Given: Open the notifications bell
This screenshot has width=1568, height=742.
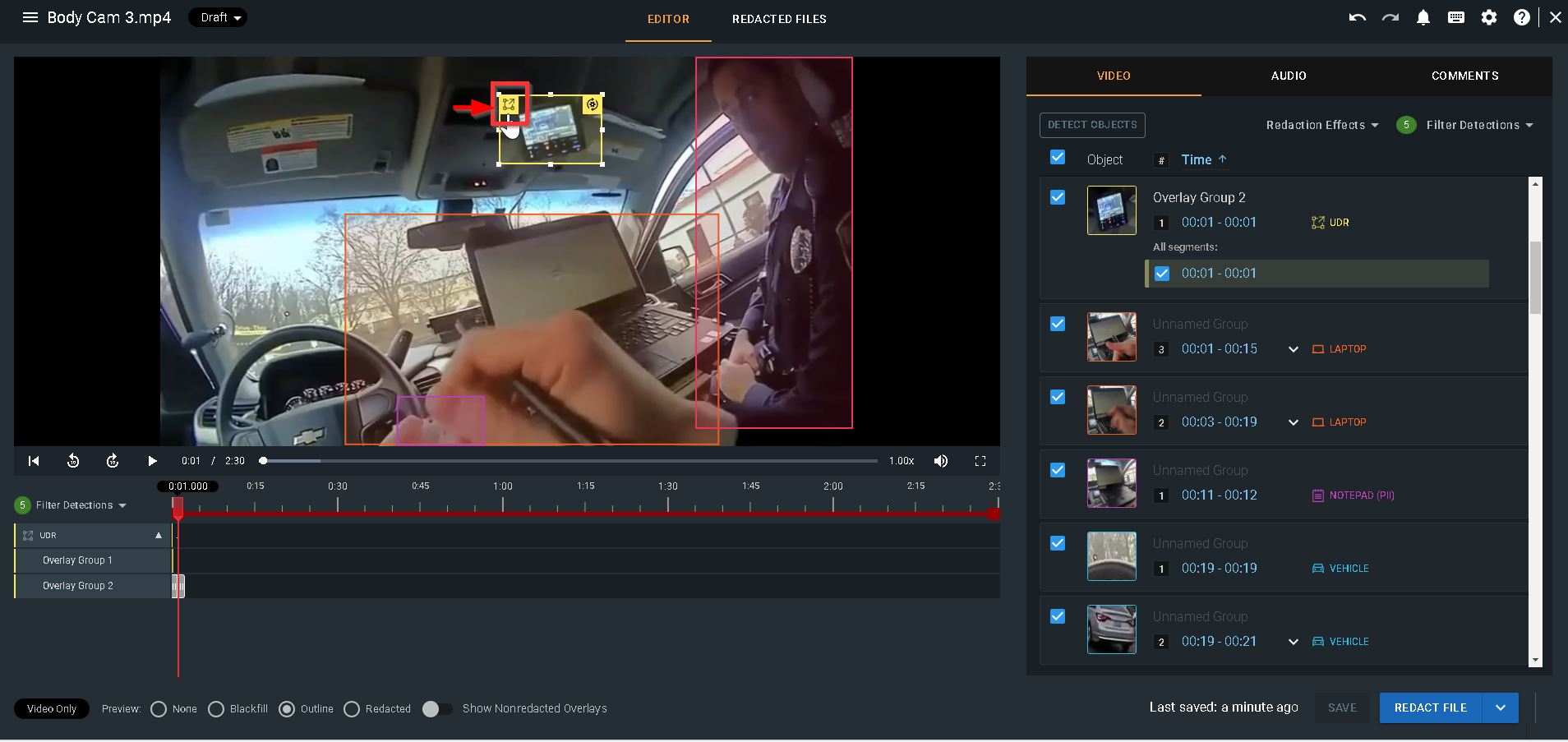Looking at the screenshot, I should pos(1423,17).
